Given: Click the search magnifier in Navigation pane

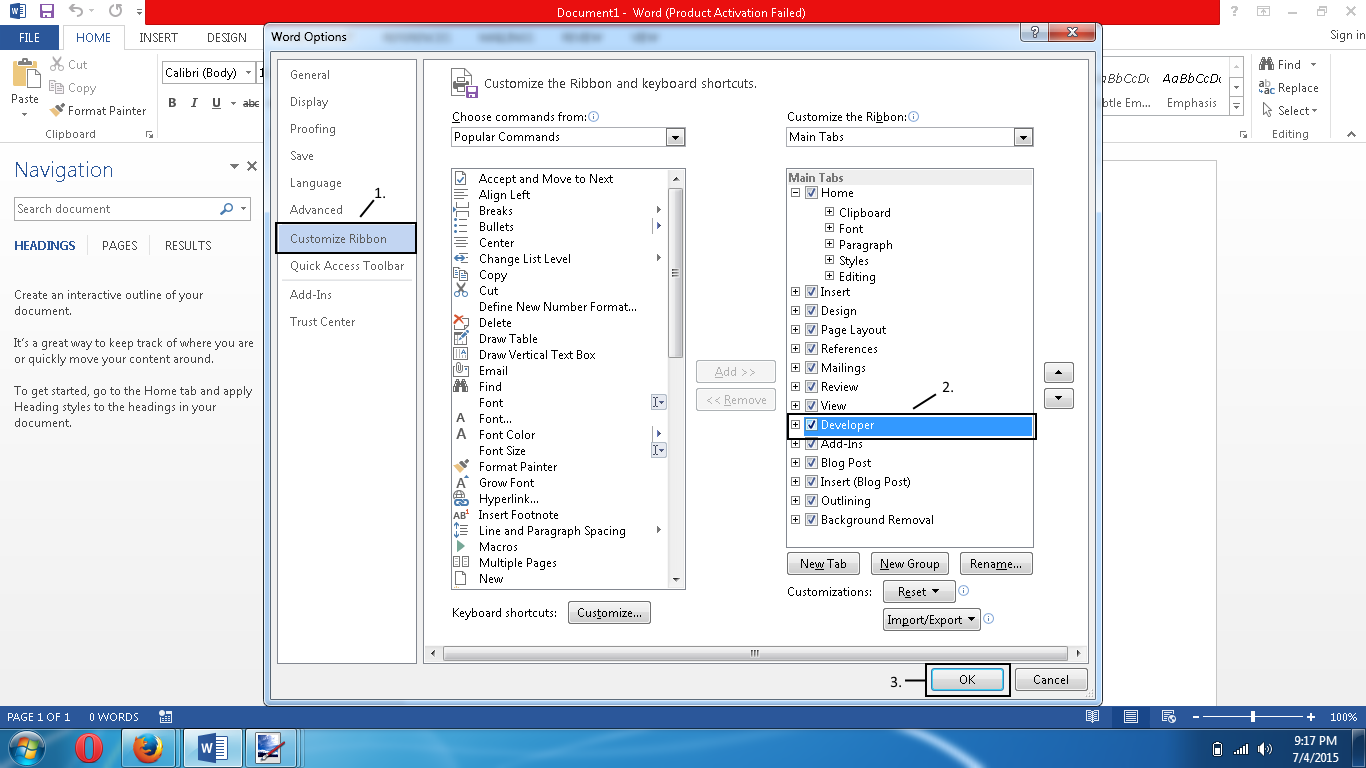Looking at the screenshot, I should tap(227, 209).
